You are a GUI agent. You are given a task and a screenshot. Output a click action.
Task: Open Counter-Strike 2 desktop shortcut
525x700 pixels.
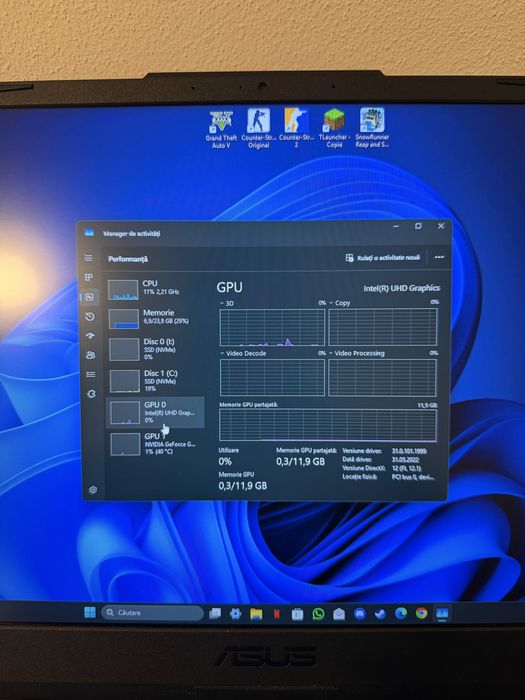click(x=296, y=128)
